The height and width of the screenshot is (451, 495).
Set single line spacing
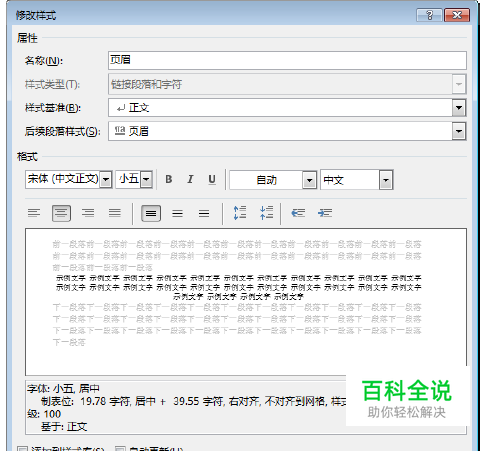click(x=151, y=213)
